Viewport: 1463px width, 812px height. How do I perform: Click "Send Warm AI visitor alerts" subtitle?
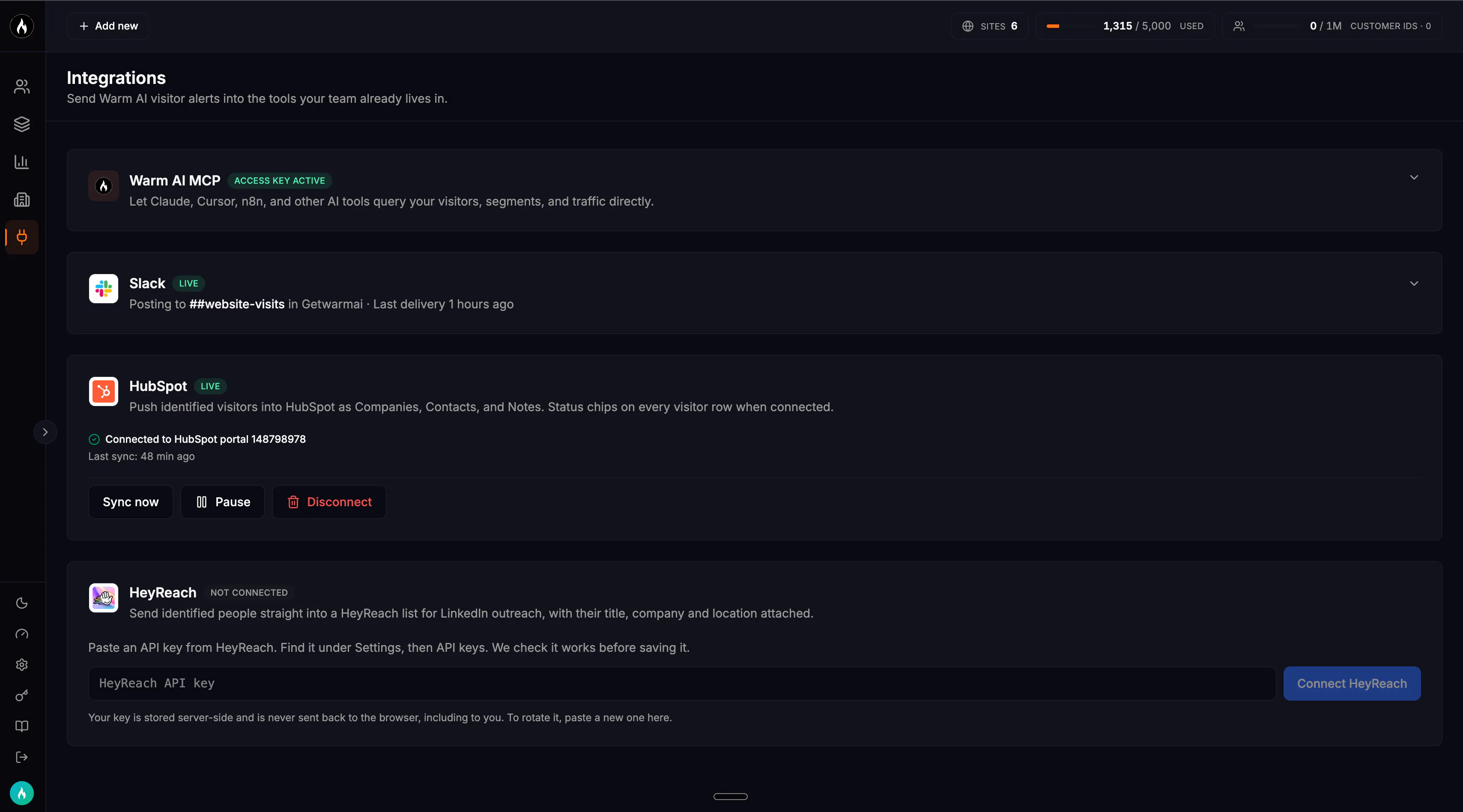(257, 98)
